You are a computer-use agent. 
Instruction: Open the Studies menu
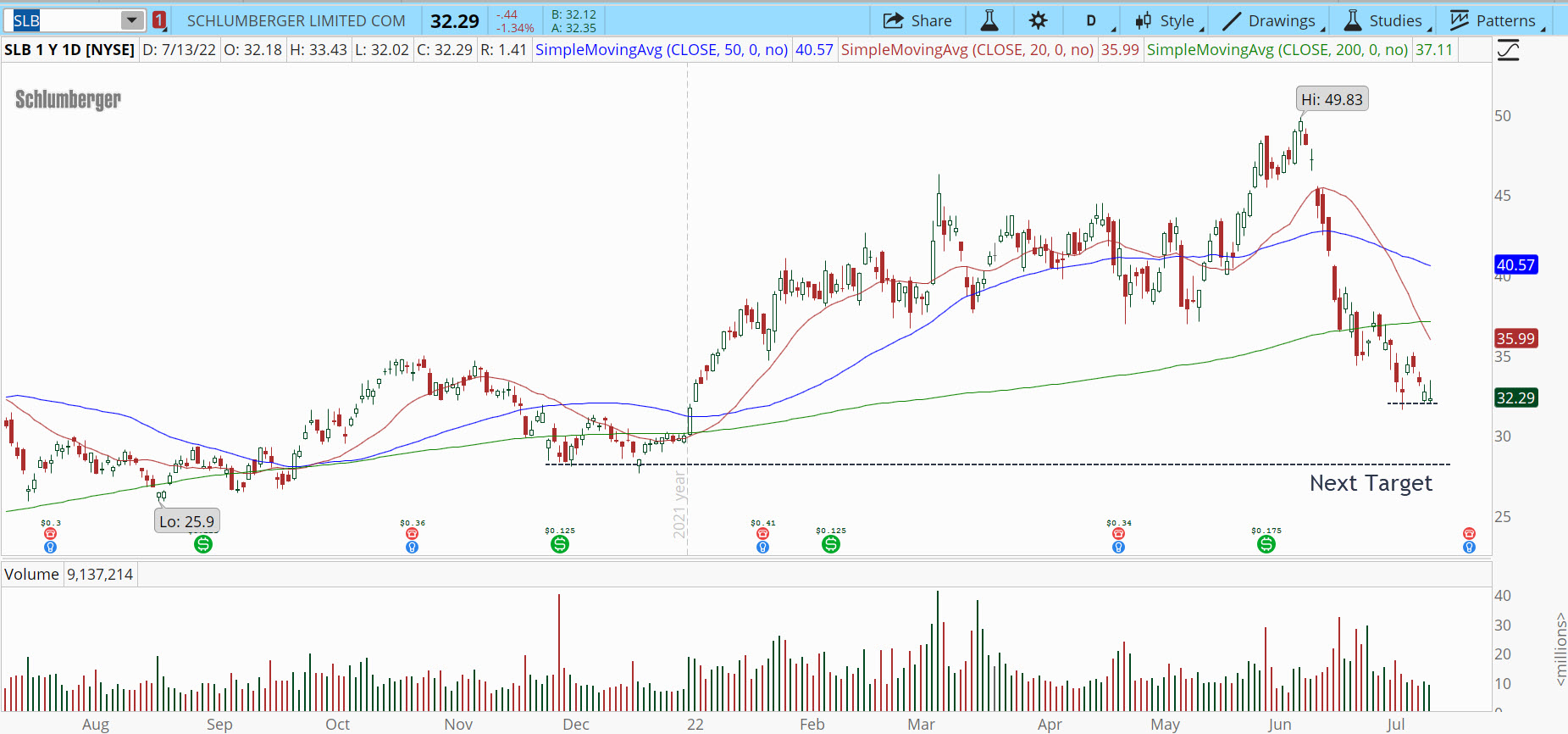1387,21
